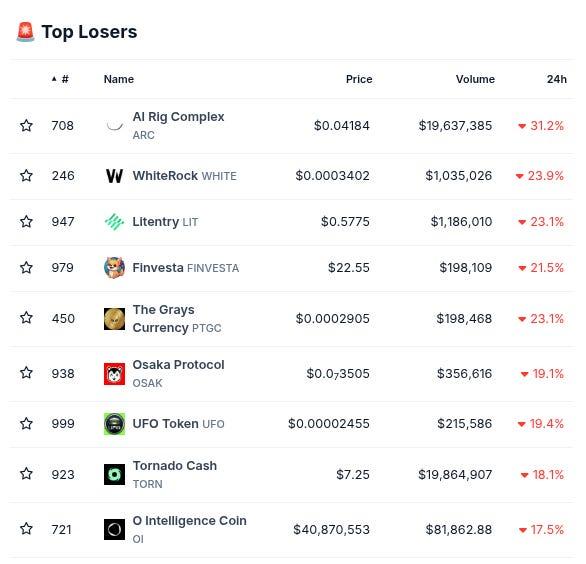This screenshot has width=586, height=564.
Task: Click The Grays Currency gold coin icon
Action: [x=114, y=319]
